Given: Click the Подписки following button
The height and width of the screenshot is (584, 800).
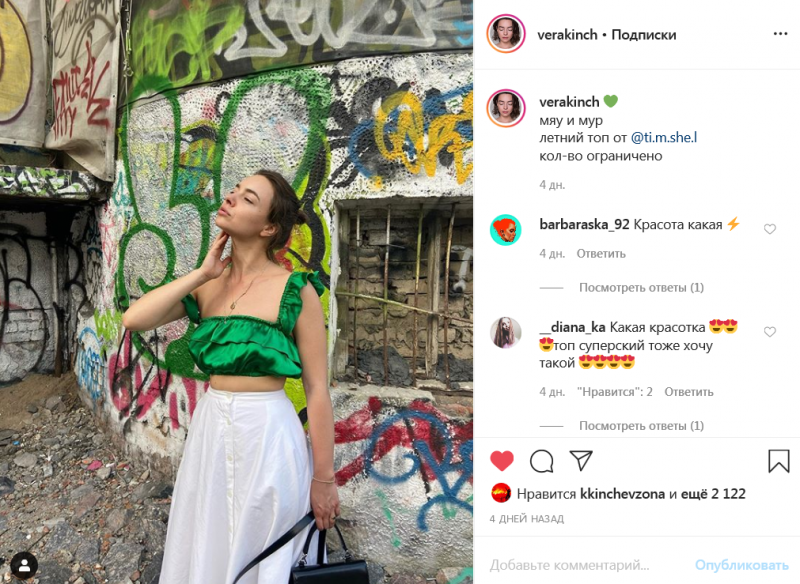Looking at the screenshot, I should (643, 35).
